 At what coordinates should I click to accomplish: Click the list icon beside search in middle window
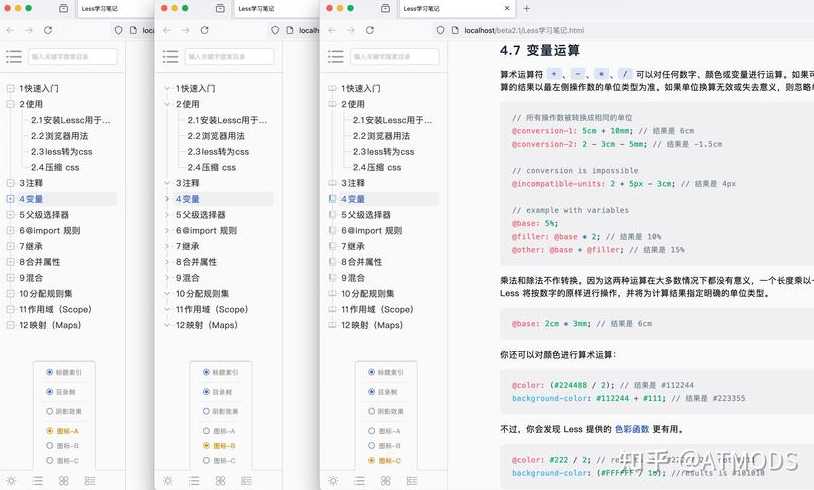170,57
